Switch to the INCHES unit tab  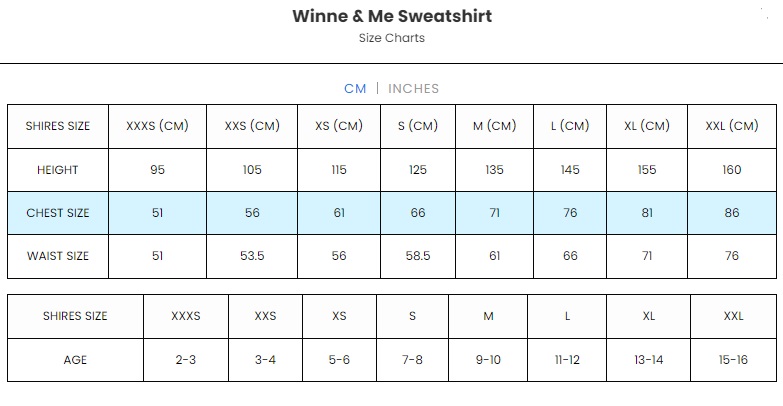pos(413,88)
